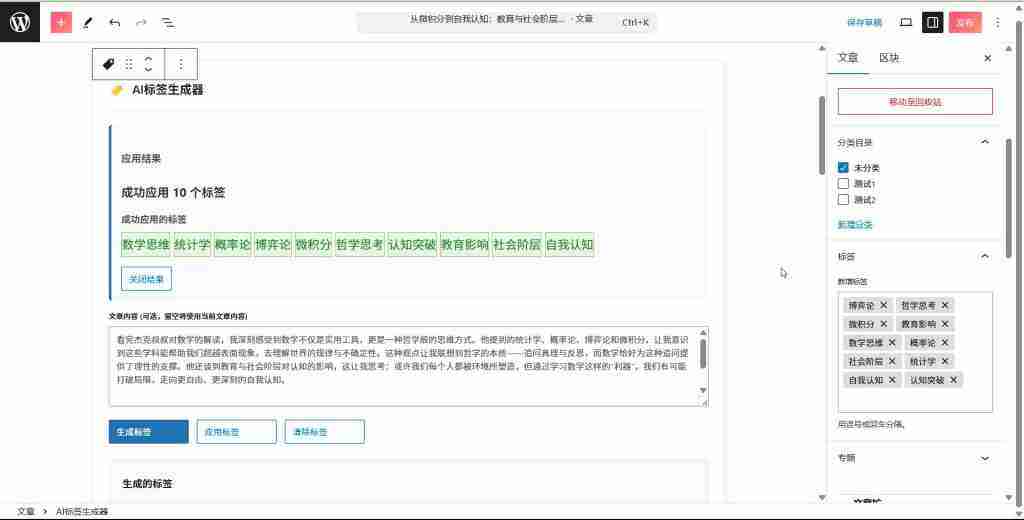1024x520 pixels.
Task: Collapse the 标签 panel
Action: click(985, 256)
